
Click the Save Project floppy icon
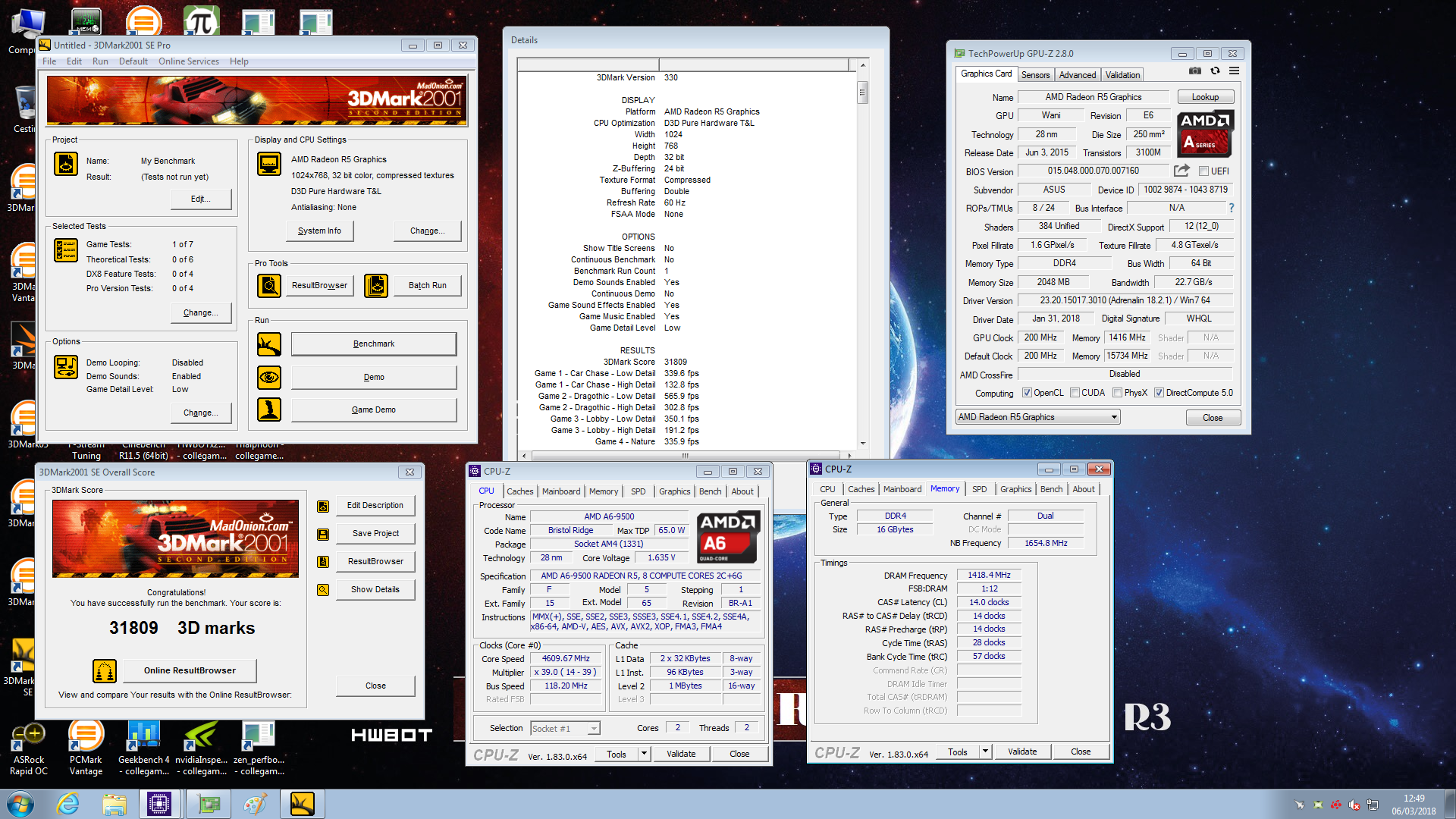[x=323, y=535]
